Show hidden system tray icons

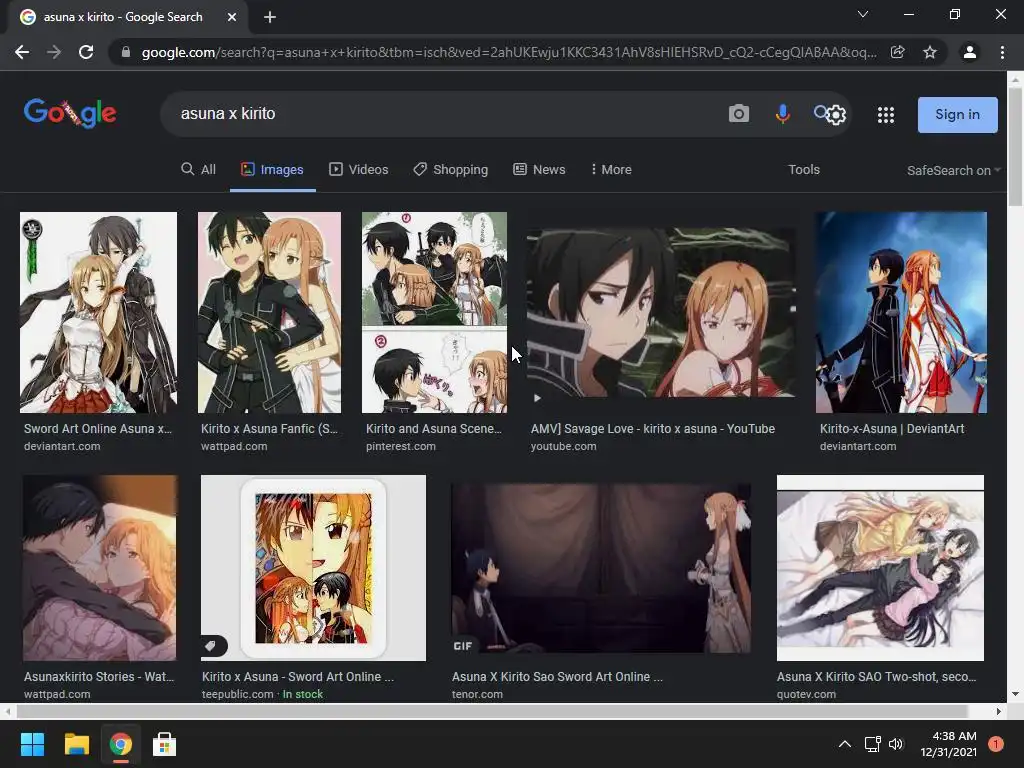[x=844, y=744]
